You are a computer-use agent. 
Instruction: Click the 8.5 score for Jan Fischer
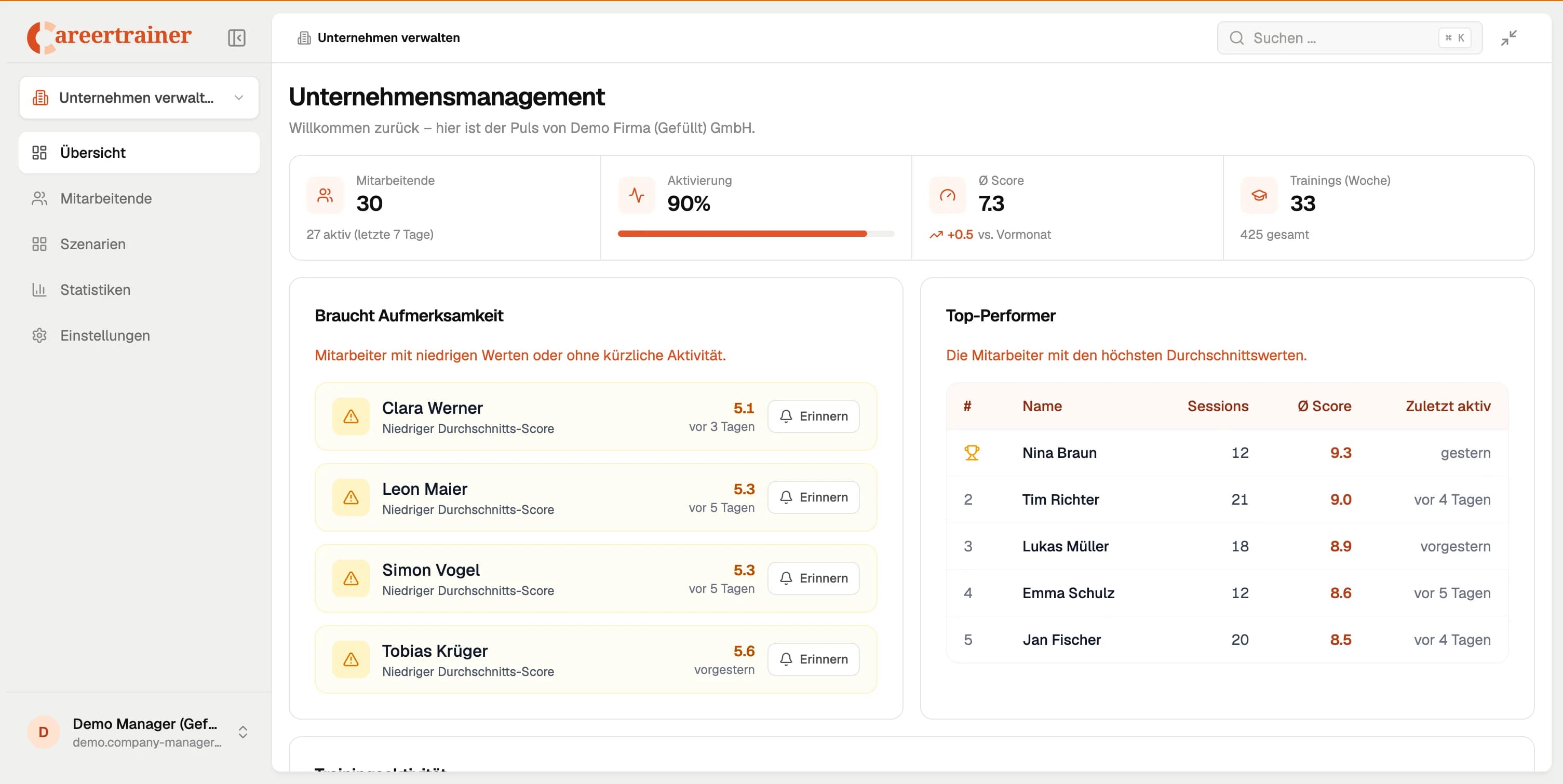point(1340,640)
